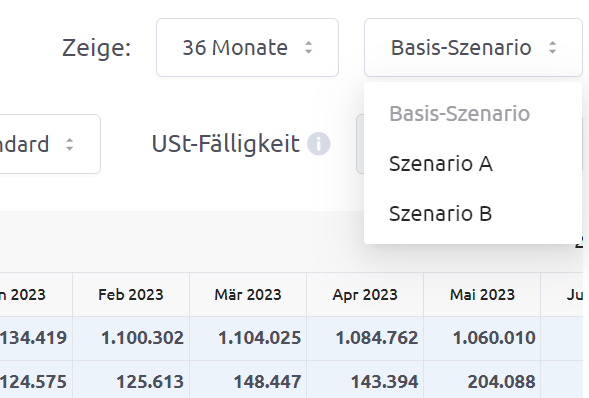Select the cell showing 204.088

[482, 380]
